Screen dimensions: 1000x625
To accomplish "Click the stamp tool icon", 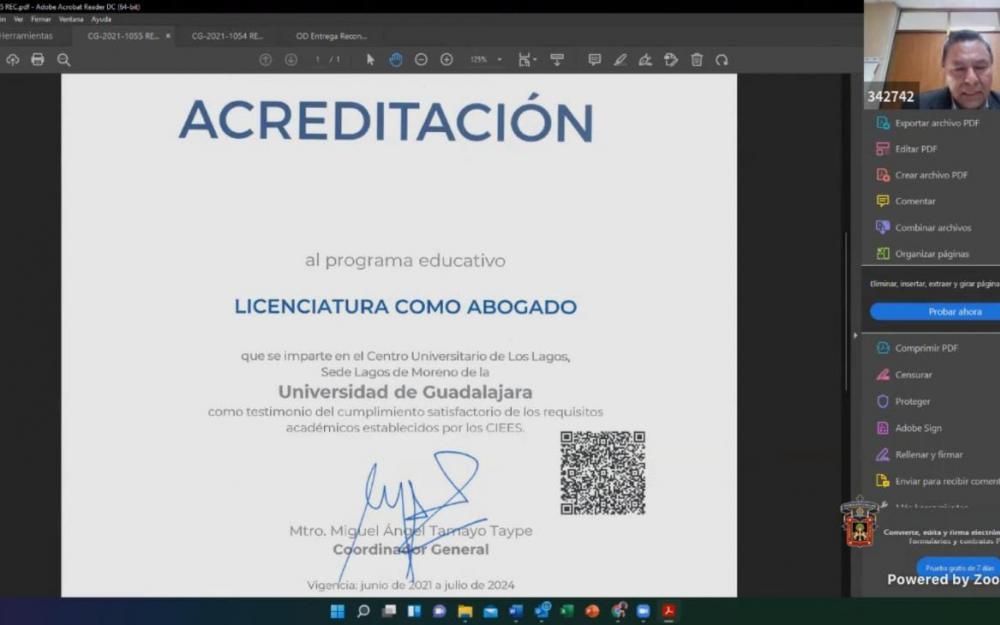I will click(671, 60).
